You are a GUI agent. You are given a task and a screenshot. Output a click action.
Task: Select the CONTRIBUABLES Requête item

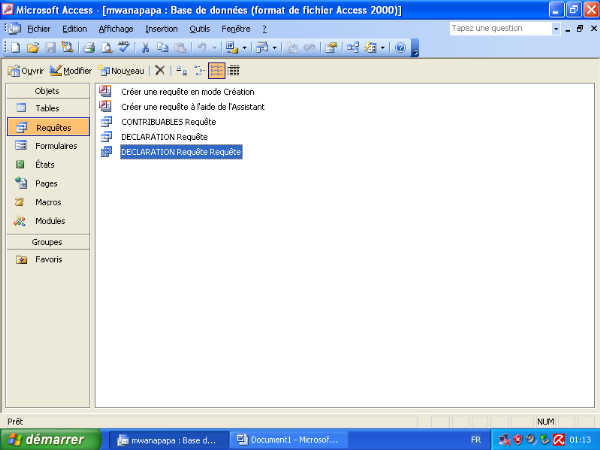pyautogui.click(x=169, y=122)
